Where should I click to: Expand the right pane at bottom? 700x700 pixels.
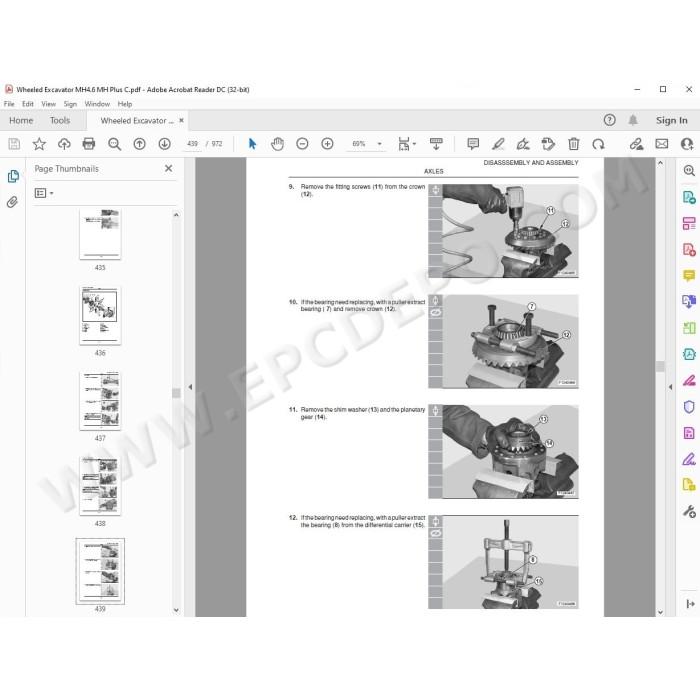[690, 604]
